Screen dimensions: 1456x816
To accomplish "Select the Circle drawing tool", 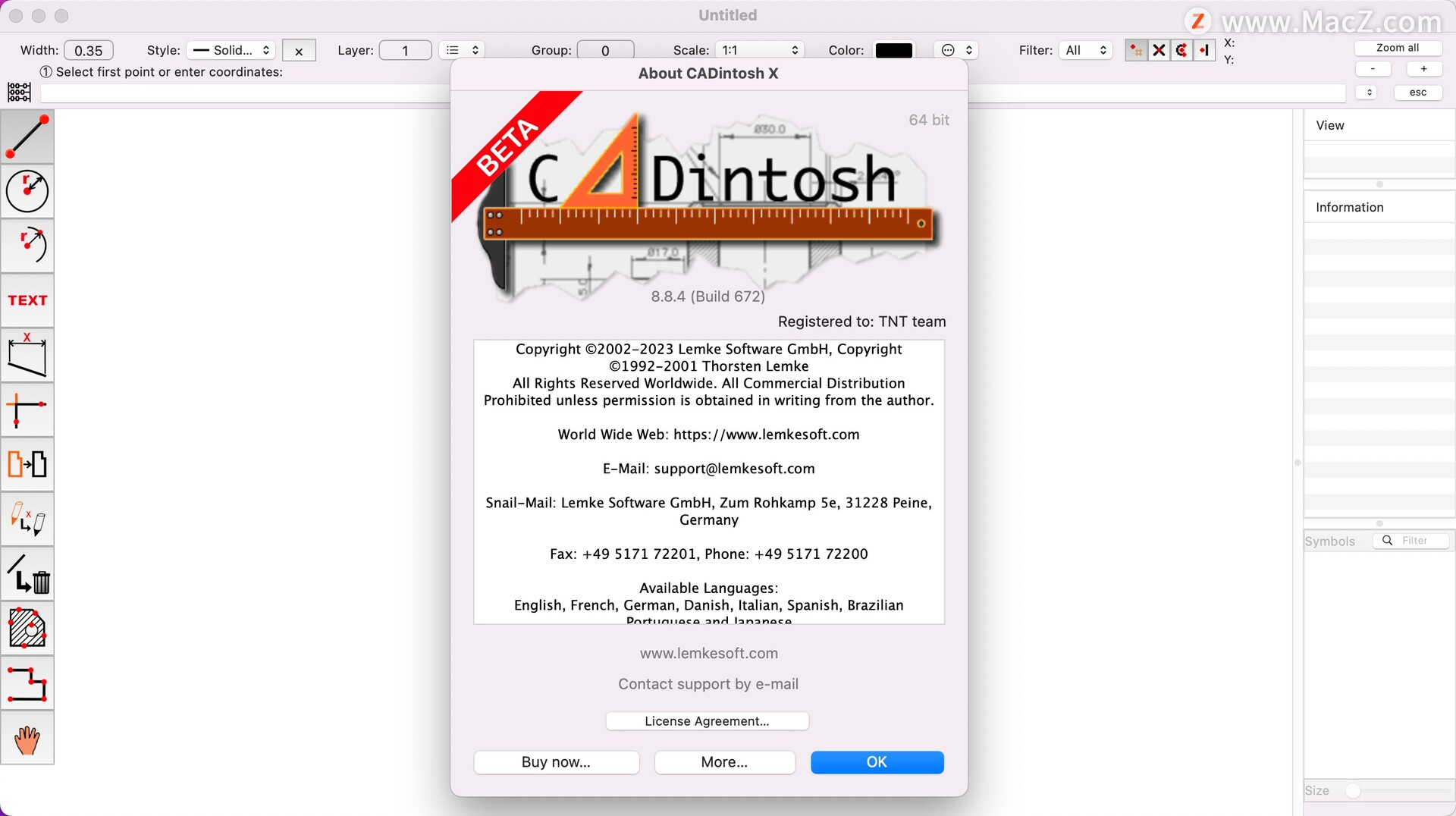I will (x=27, y=191).
